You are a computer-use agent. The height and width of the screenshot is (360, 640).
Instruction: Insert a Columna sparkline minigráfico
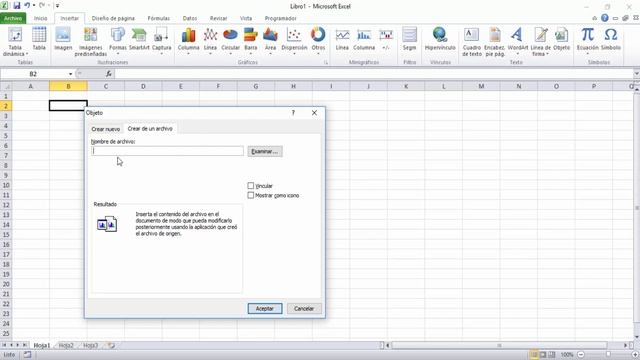[x=364, y=39]
